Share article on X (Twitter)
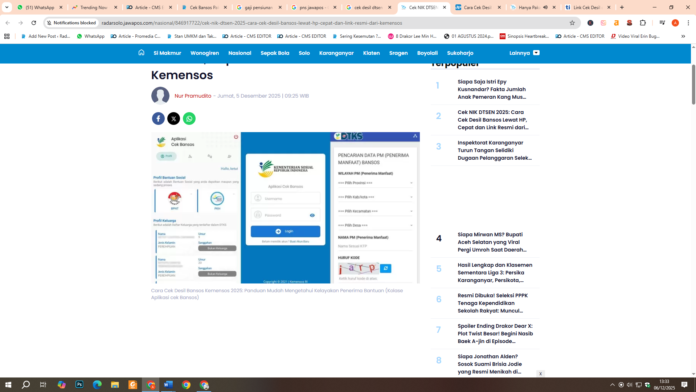 pyautogui.click(x=174, y=119)
